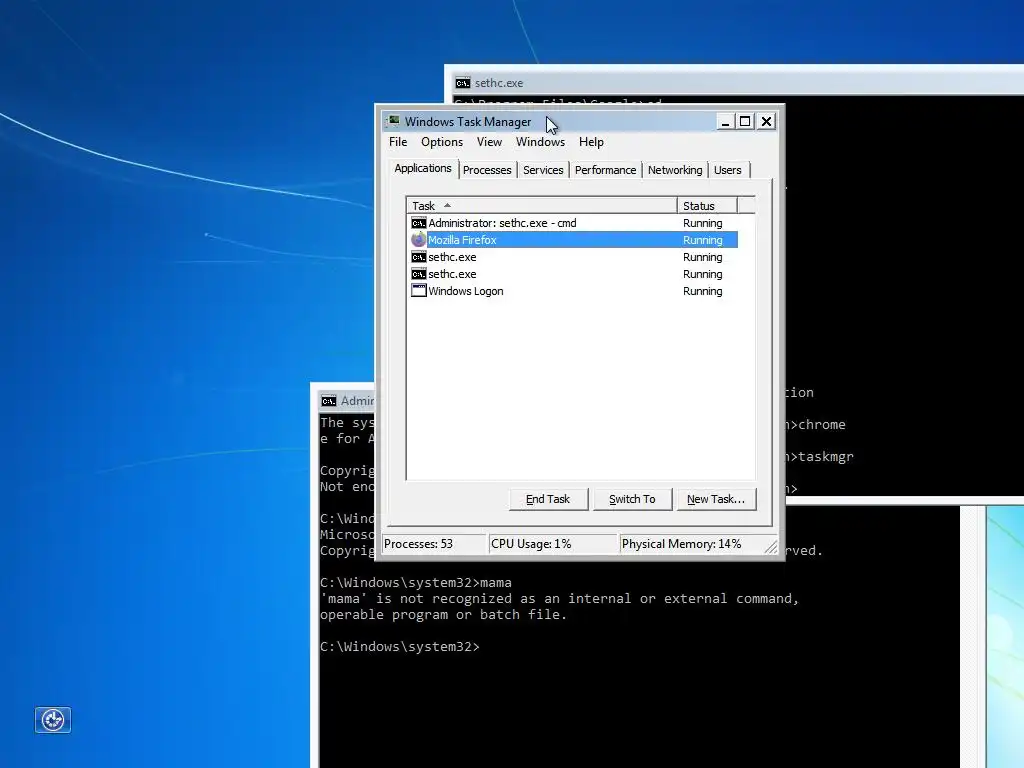Select the Mozilla Firefox task row
This screenshot has width=1024, height=768.
pos(572,240)
